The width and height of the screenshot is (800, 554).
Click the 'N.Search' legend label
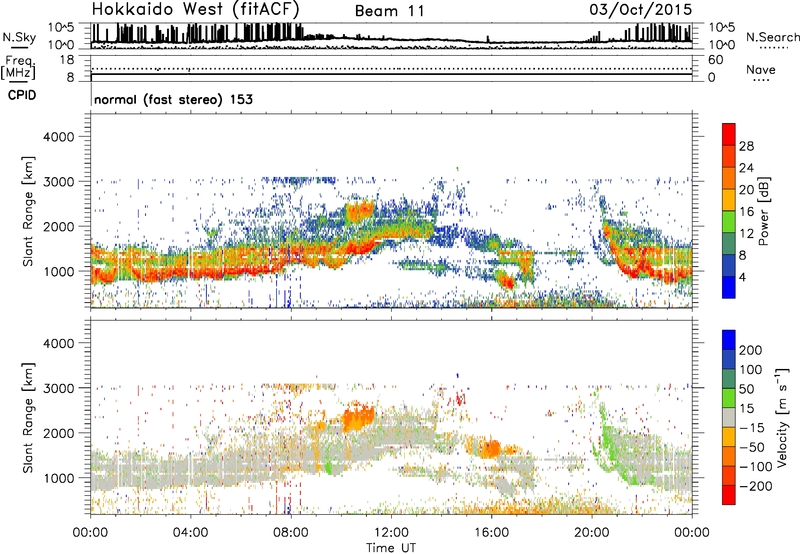(x=773, y=37)
